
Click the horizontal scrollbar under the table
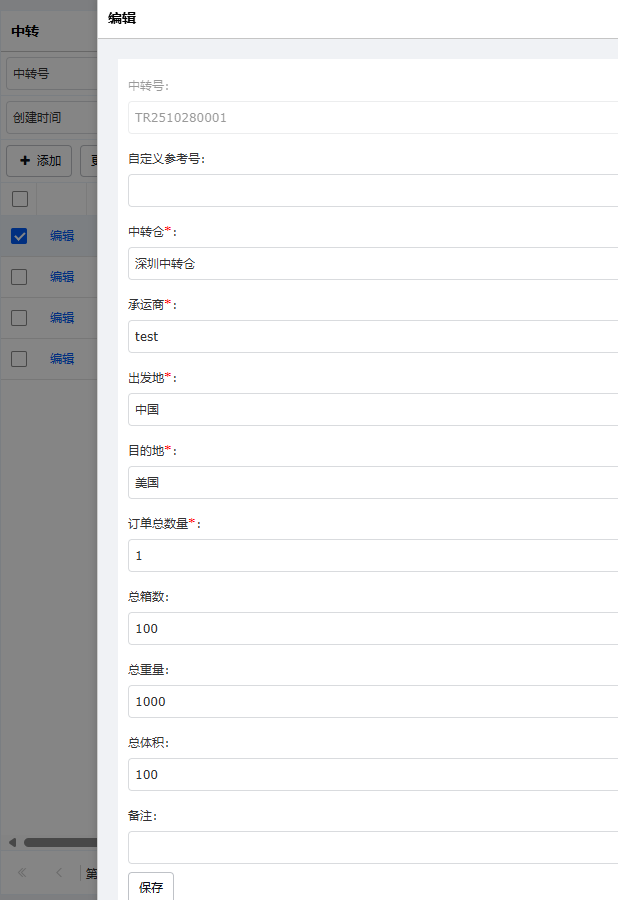(60, 842)
